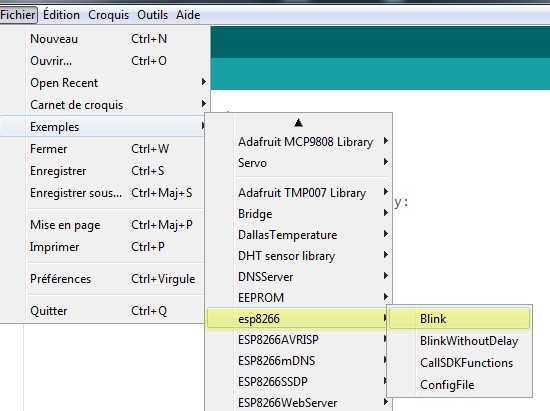Expand Open Recent submenu
This screenshot has height=411, width=550.
tap(105, 83)
